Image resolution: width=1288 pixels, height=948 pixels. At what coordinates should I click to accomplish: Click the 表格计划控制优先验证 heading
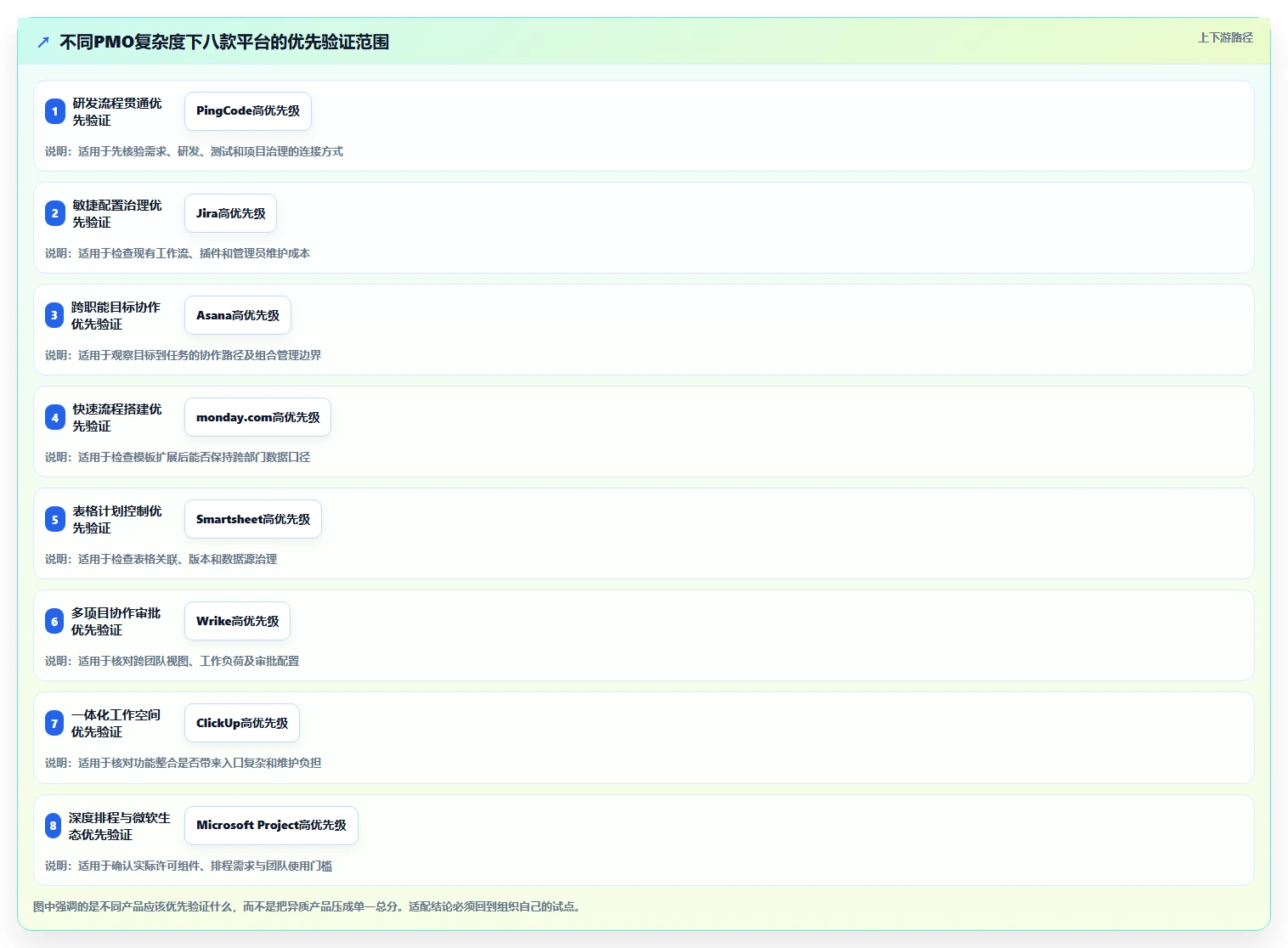pyautogui.click(x=117, y=519)
